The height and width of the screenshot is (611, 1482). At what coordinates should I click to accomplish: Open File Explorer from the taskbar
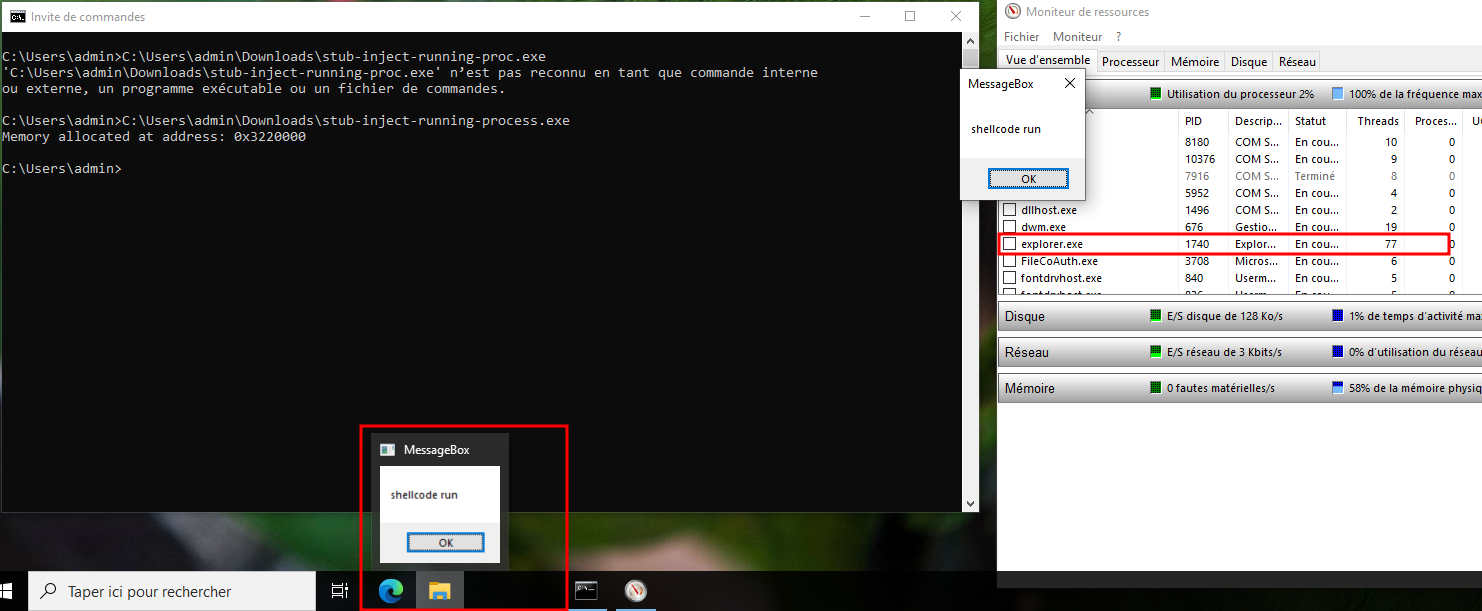coord(439,591)
